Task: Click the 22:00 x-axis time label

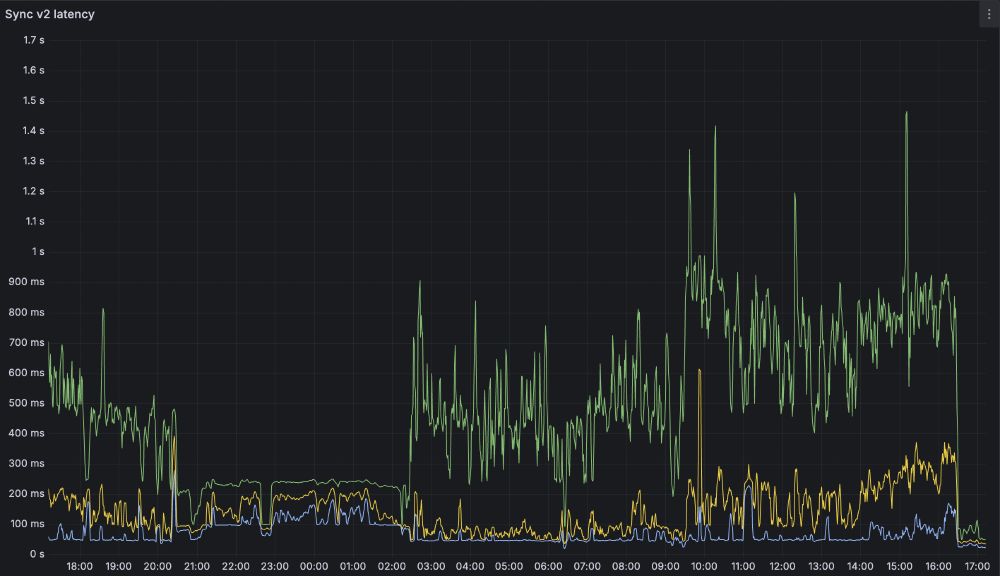Action: (x=236, y=566)
